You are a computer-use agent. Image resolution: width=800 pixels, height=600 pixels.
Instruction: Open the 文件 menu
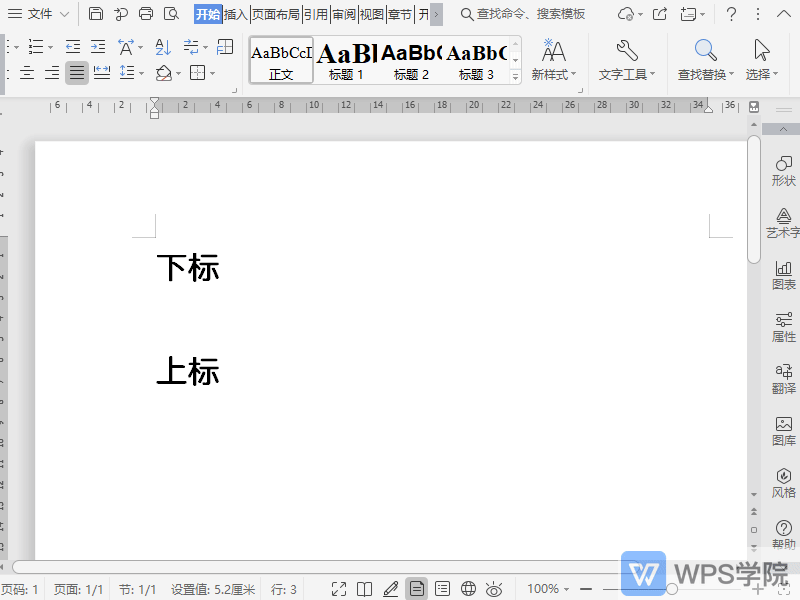[38, 14]
